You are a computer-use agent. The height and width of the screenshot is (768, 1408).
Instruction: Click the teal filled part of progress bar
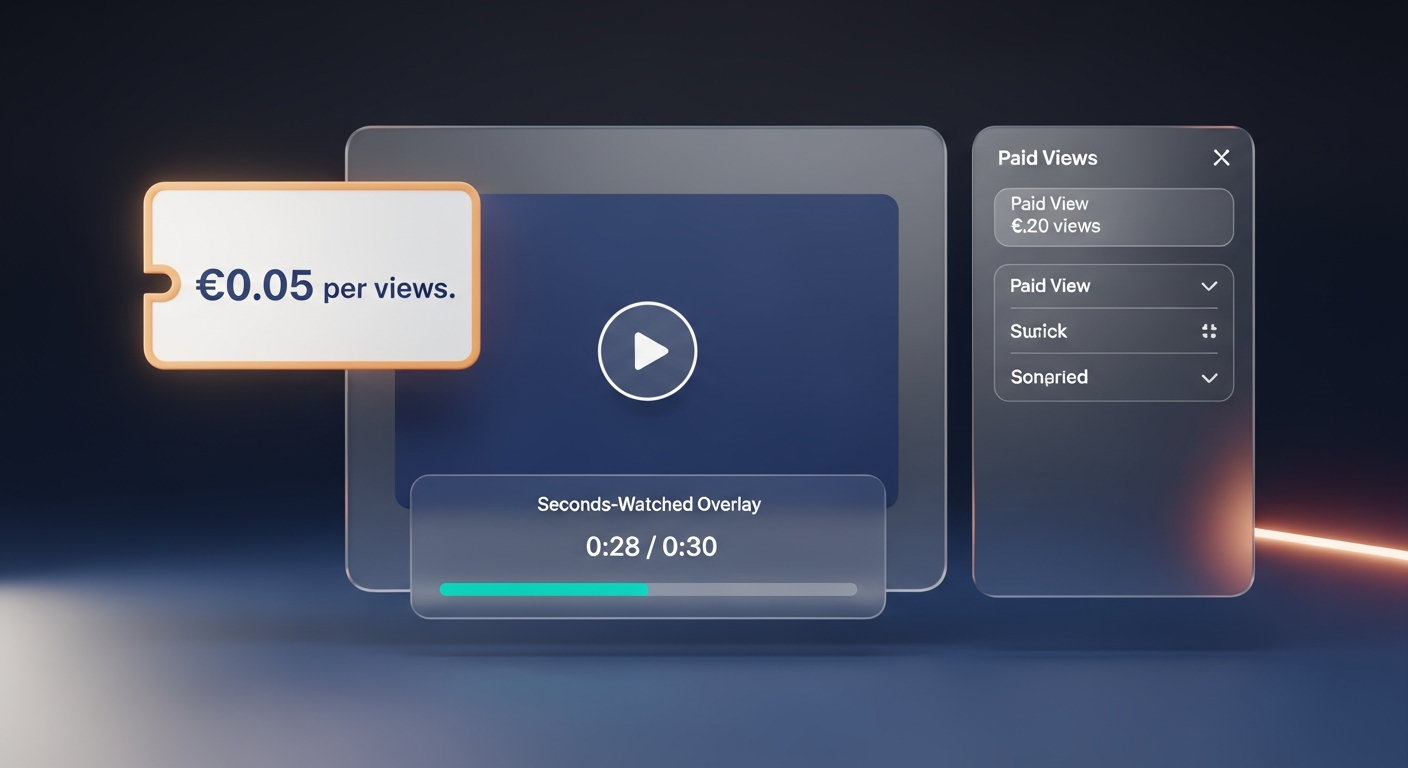(543, 590)
